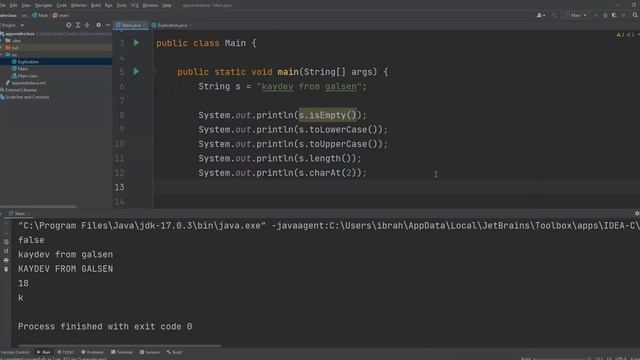Click the green debug bug icon
Viewport: 640px width, 360px height.
pyautogui.click(x=605, y=16)
